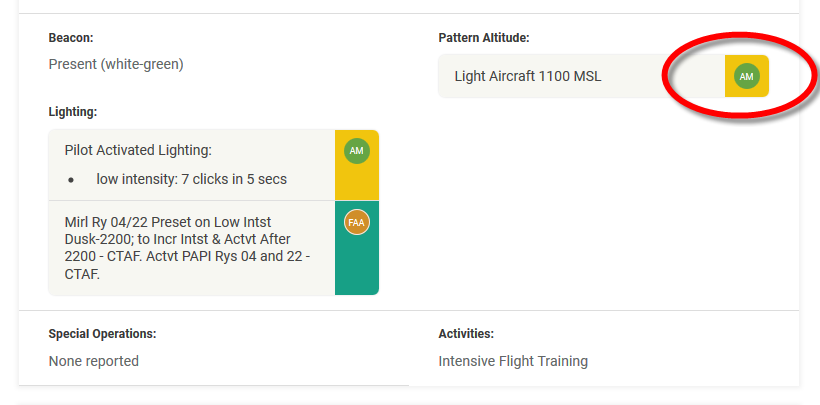Select yellow strip next to Light Aircraft entry
The width and height of the screenshot is (820, 405).
(747, 76)
